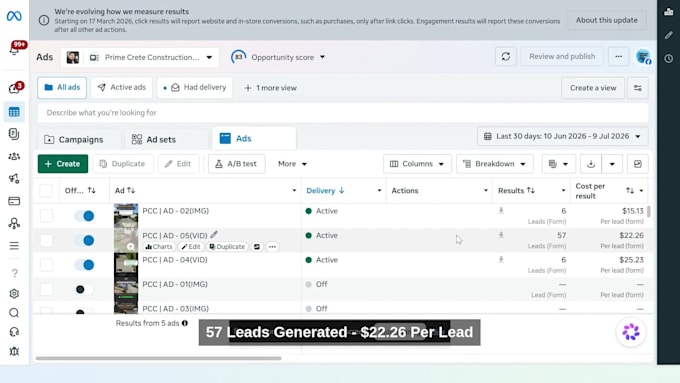
Task: Click About this update button
Action: pos(606,20)
